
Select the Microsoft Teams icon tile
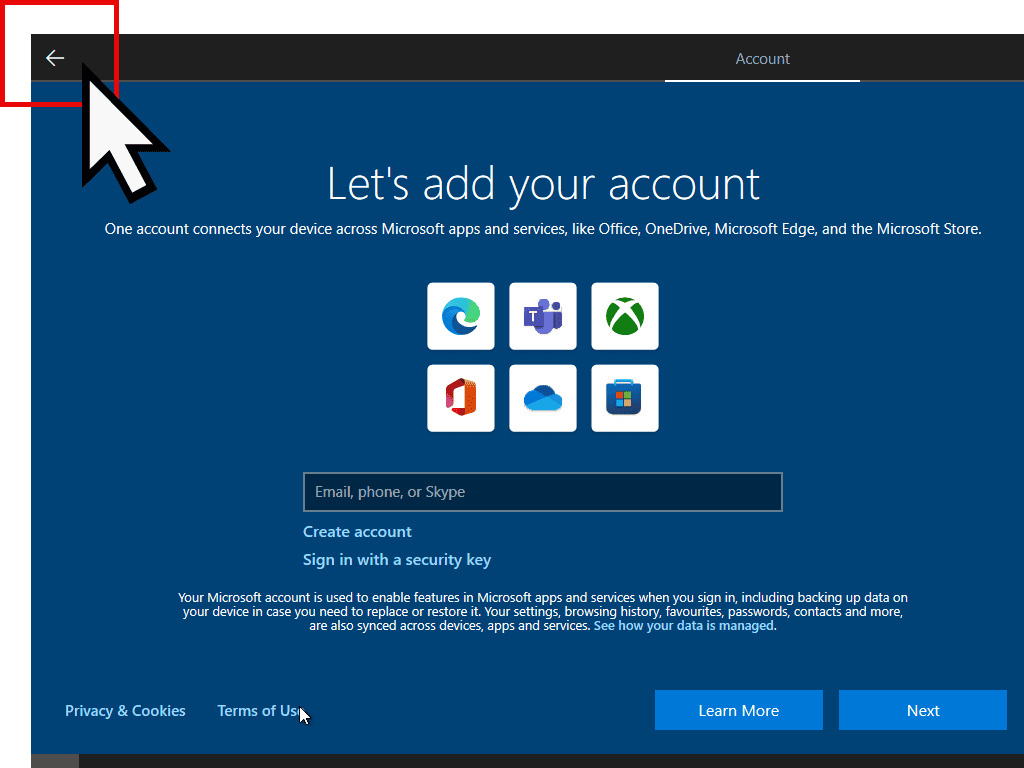[543, 316]
